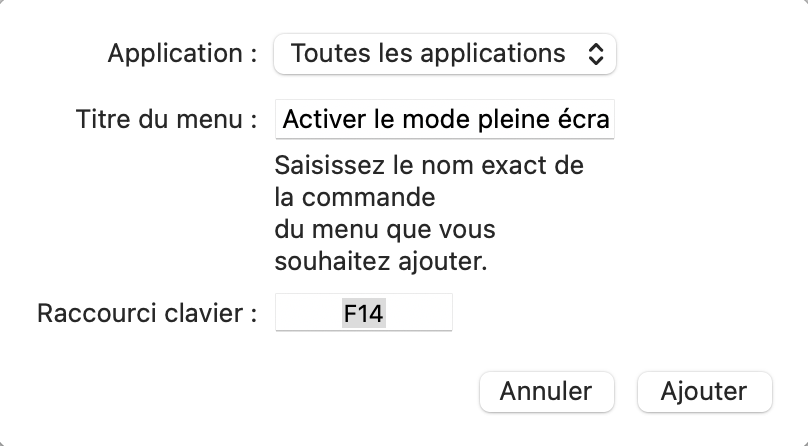Select the highlighted F14 shortcut text
This screenshot has height=446, width=808.
click(364, 313)
